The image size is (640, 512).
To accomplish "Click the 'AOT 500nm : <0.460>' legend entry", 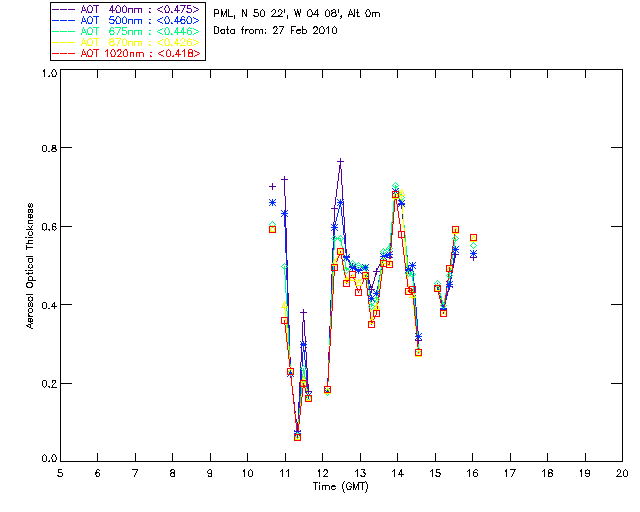I will click(127, 20).
